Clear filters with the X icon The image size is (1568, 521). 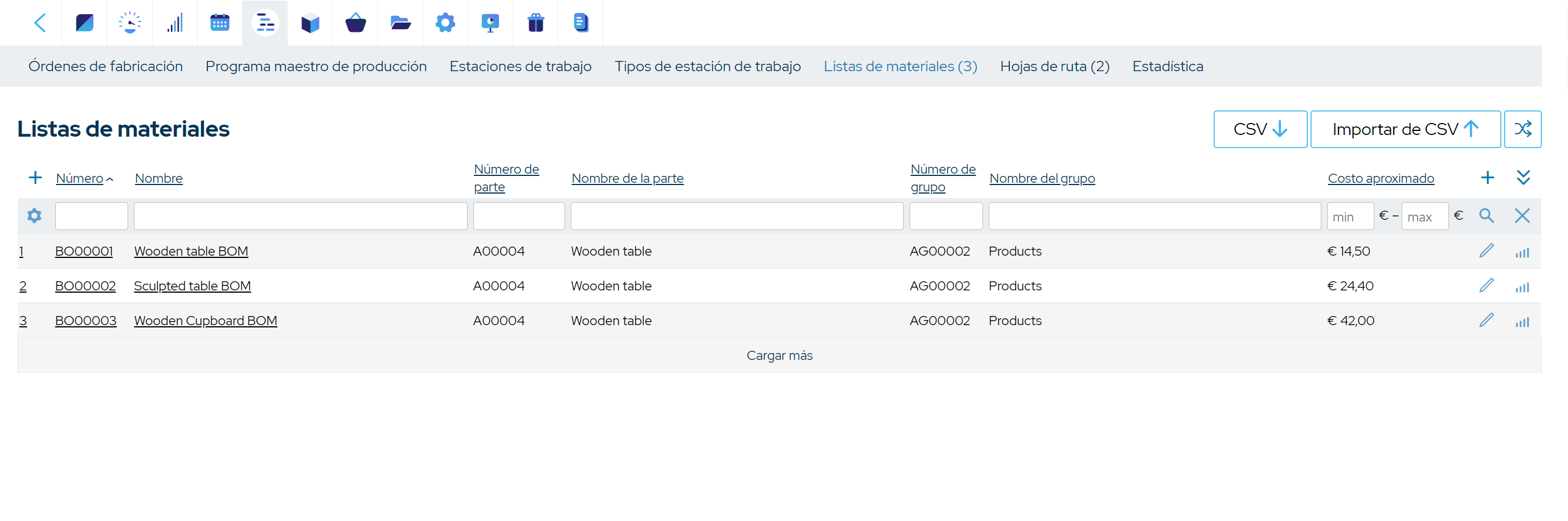click(x=1522, y=215)
